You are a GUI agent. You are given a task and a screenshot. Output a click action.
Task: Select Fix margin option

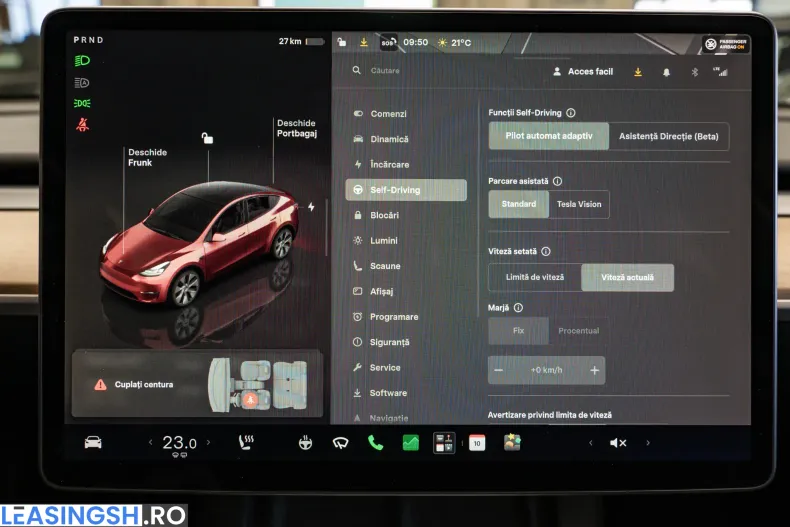tap(518, 331)
